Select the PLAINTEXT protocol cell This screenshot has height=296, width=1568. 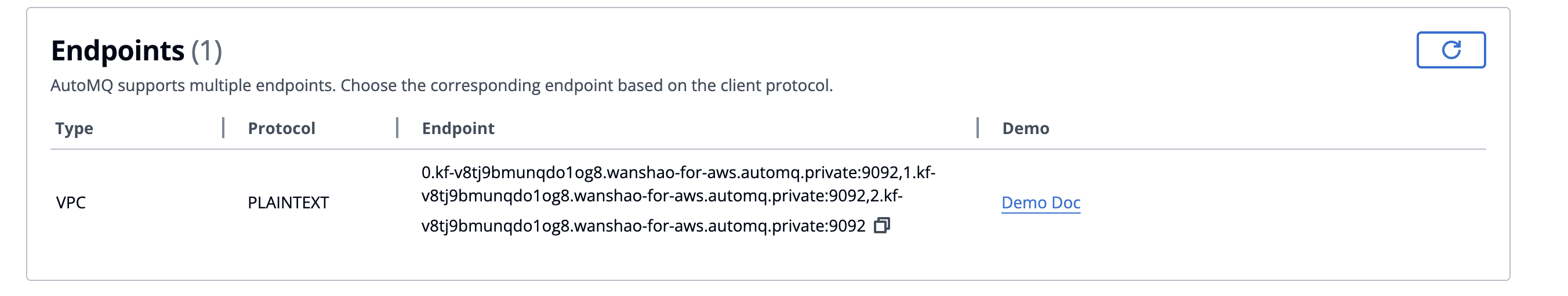[x=288, y=202]
